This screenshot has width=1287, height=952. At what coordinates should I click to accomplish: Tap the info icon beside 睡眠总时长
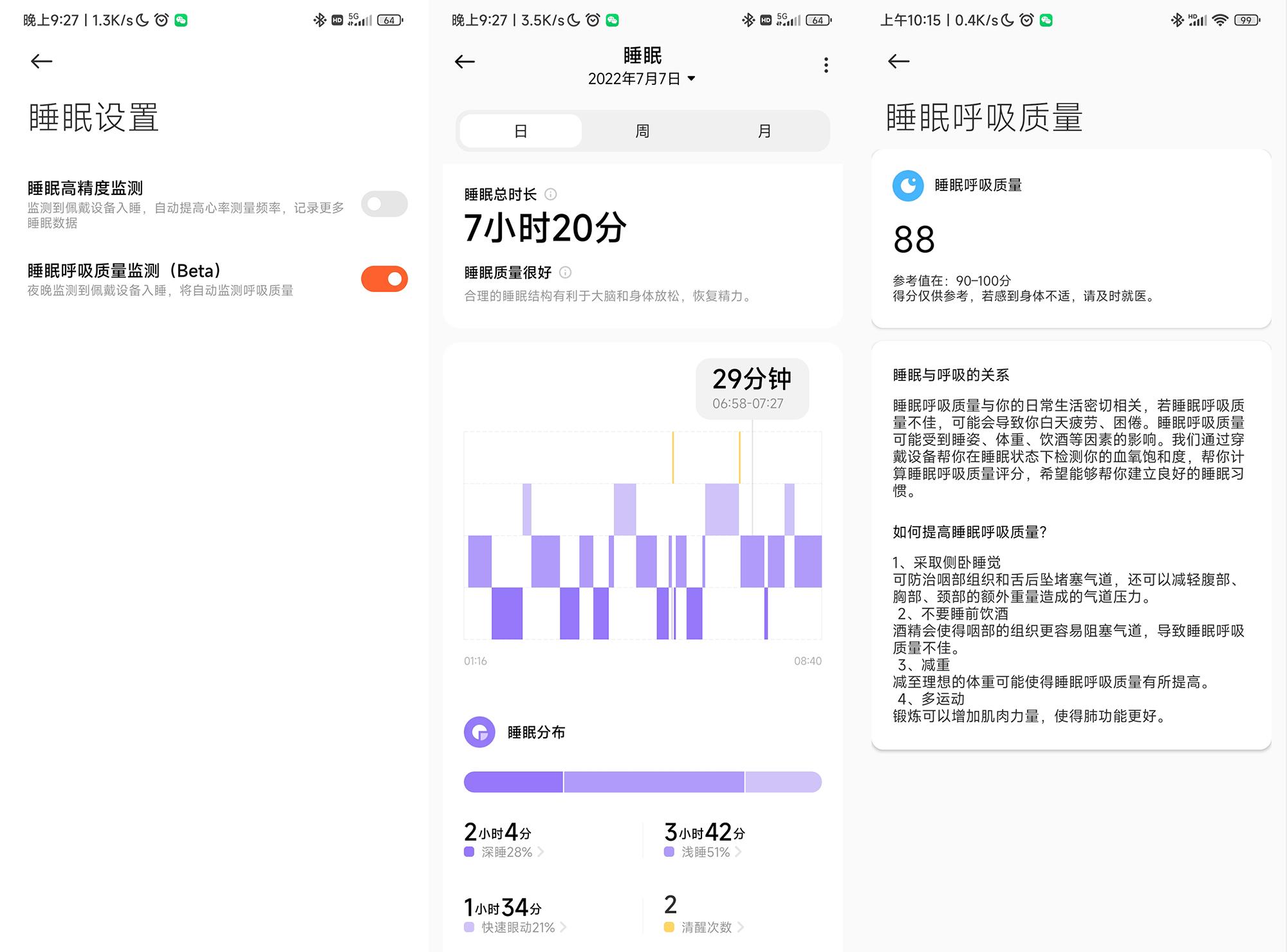tap(551, 195)
